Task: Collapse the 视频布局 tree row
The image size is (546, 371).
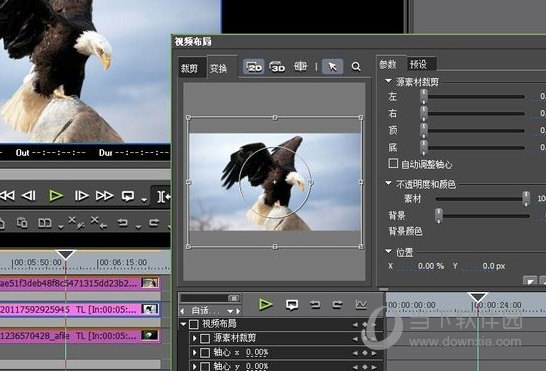Action: click(x=183, y=324)
